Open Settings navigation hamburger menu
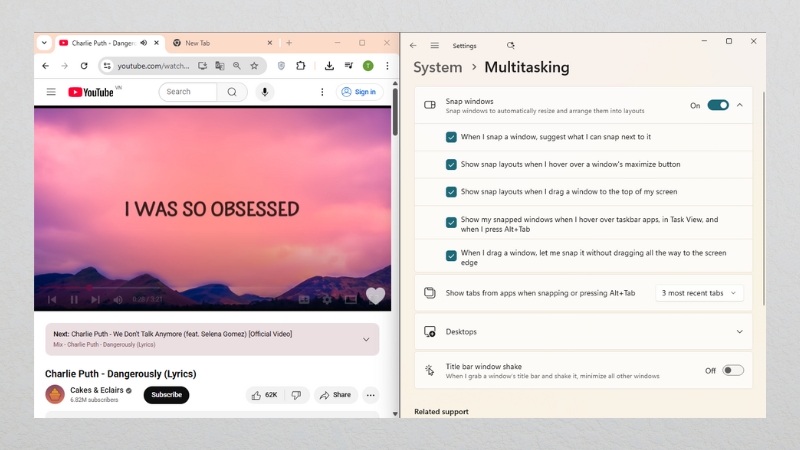The height and width of the screenshot is (450, 800). click(434, 45)
